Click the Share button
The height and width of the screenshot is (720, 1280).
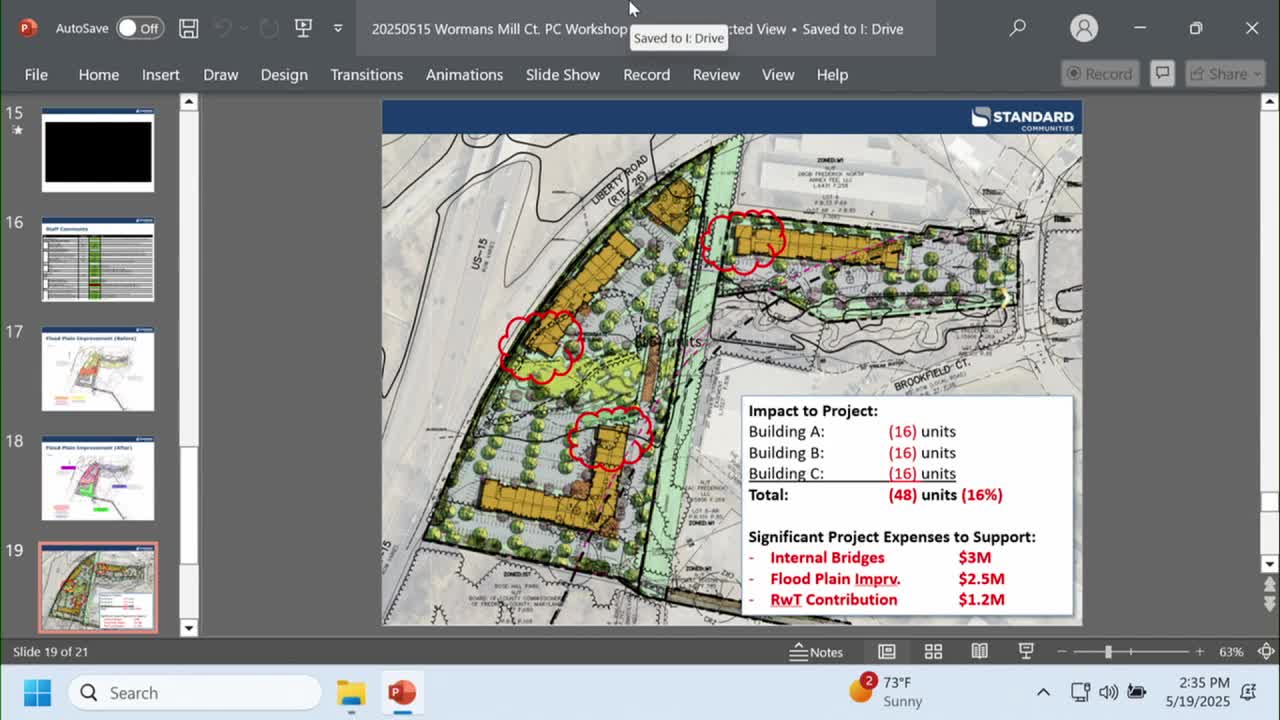click(x=1224, y=74)
